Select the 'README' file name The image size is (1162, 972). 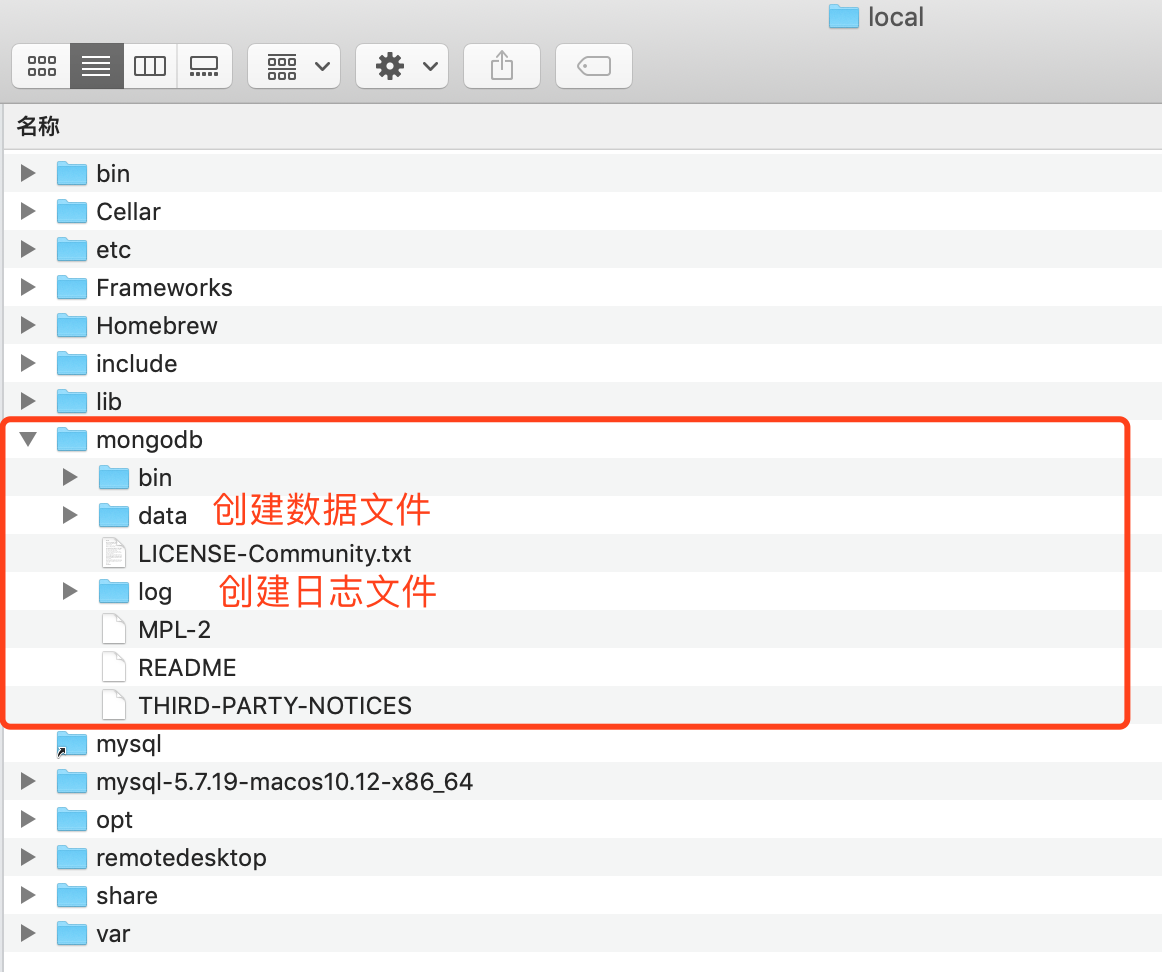(x=187, y=668)
